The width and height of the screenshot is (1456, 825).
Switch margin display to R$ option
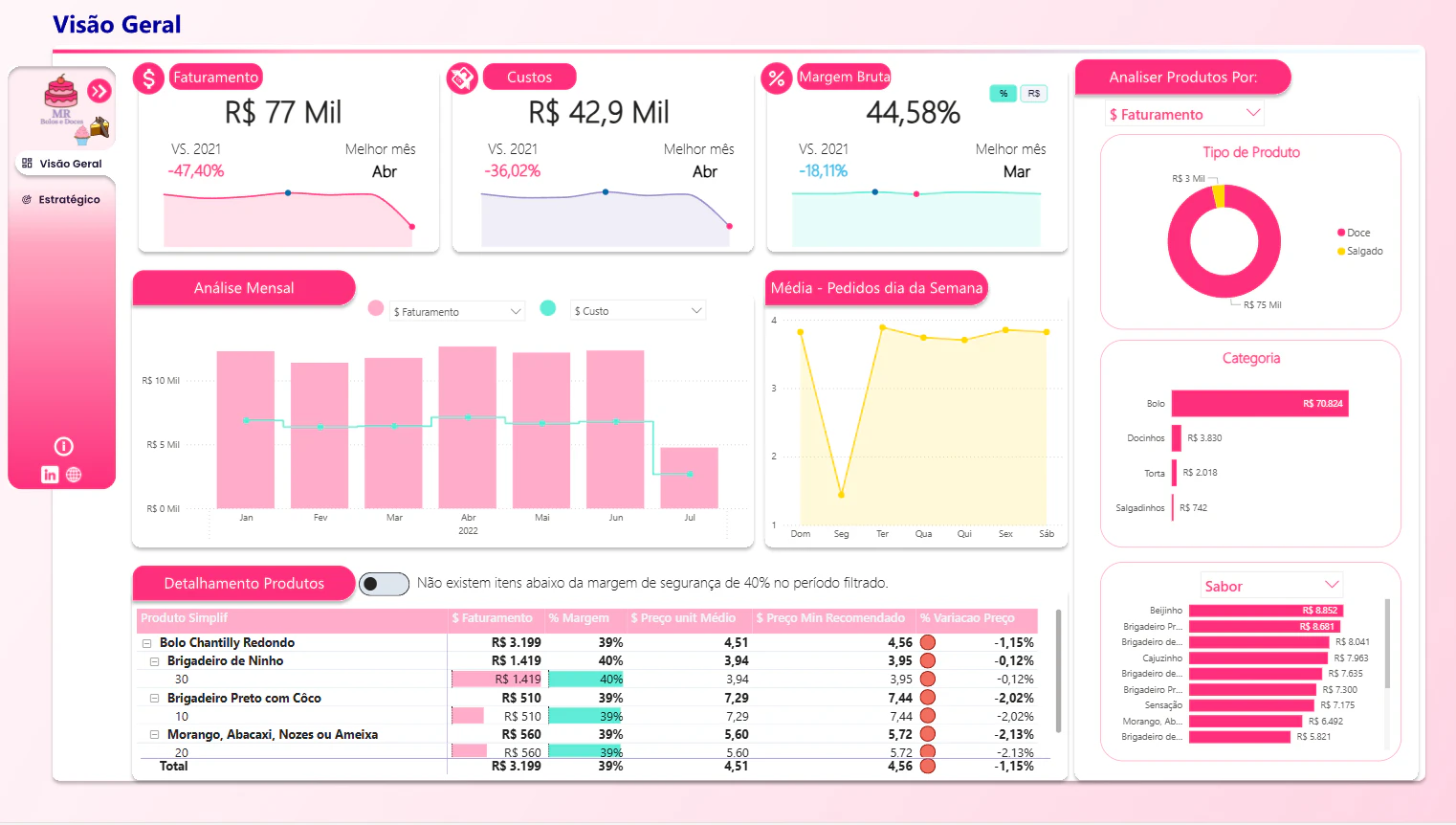[x=1034, y=94]
